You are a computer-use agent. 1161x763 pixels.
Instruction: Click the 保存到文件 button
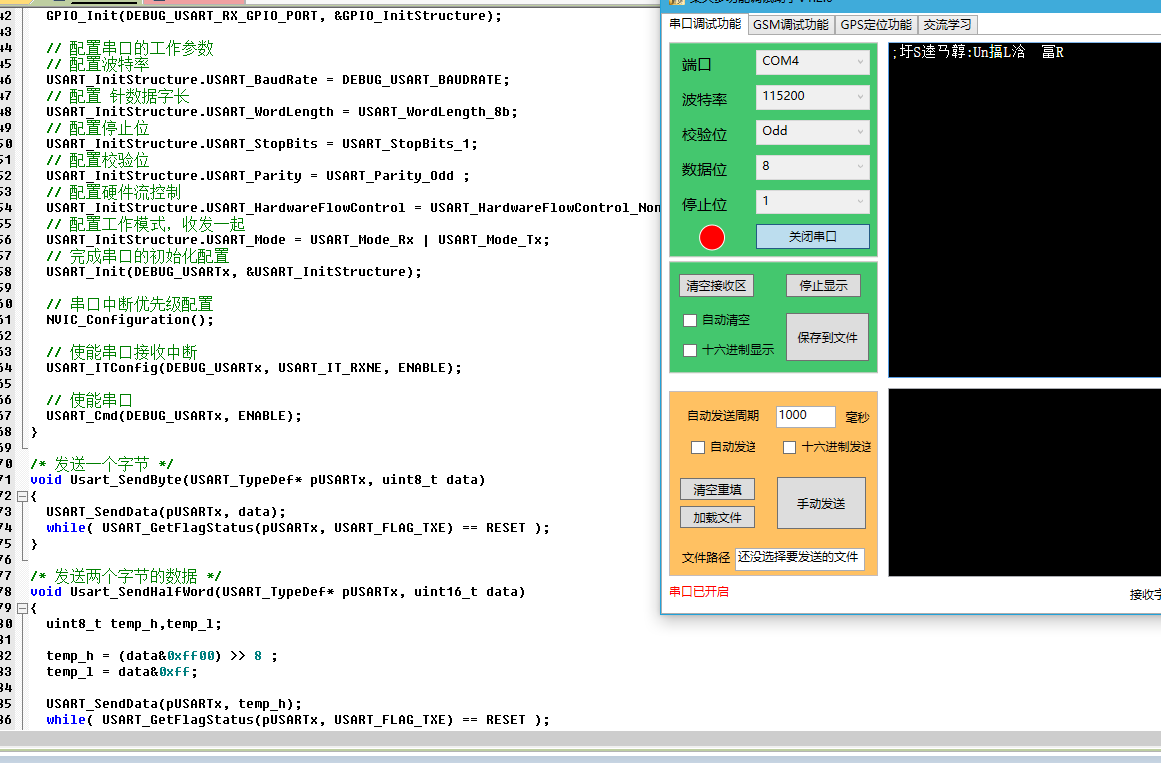tap(827, 338)
